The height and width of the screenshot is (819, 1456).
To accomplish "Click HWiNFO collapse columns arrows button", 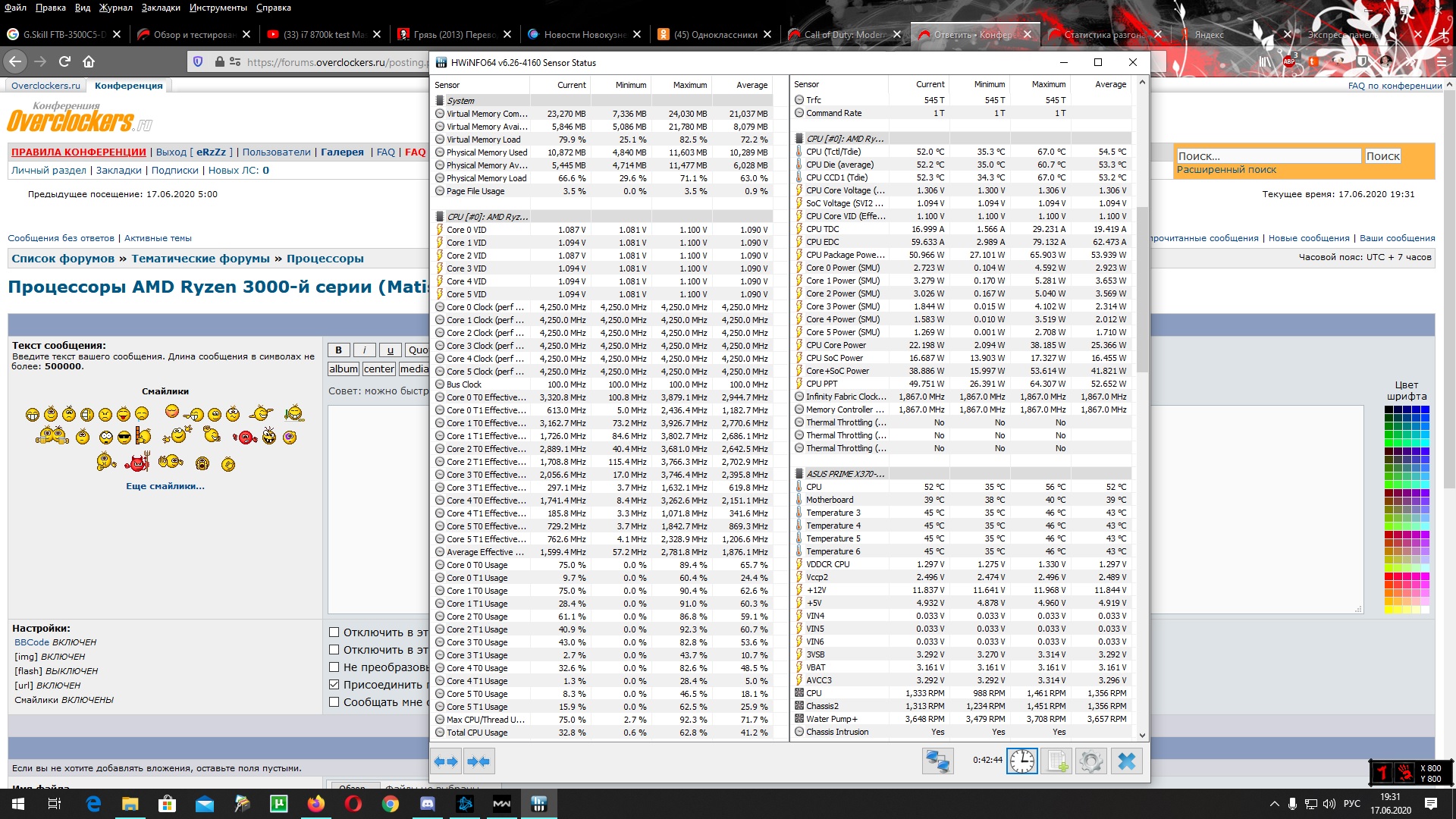I will [479, 761].
